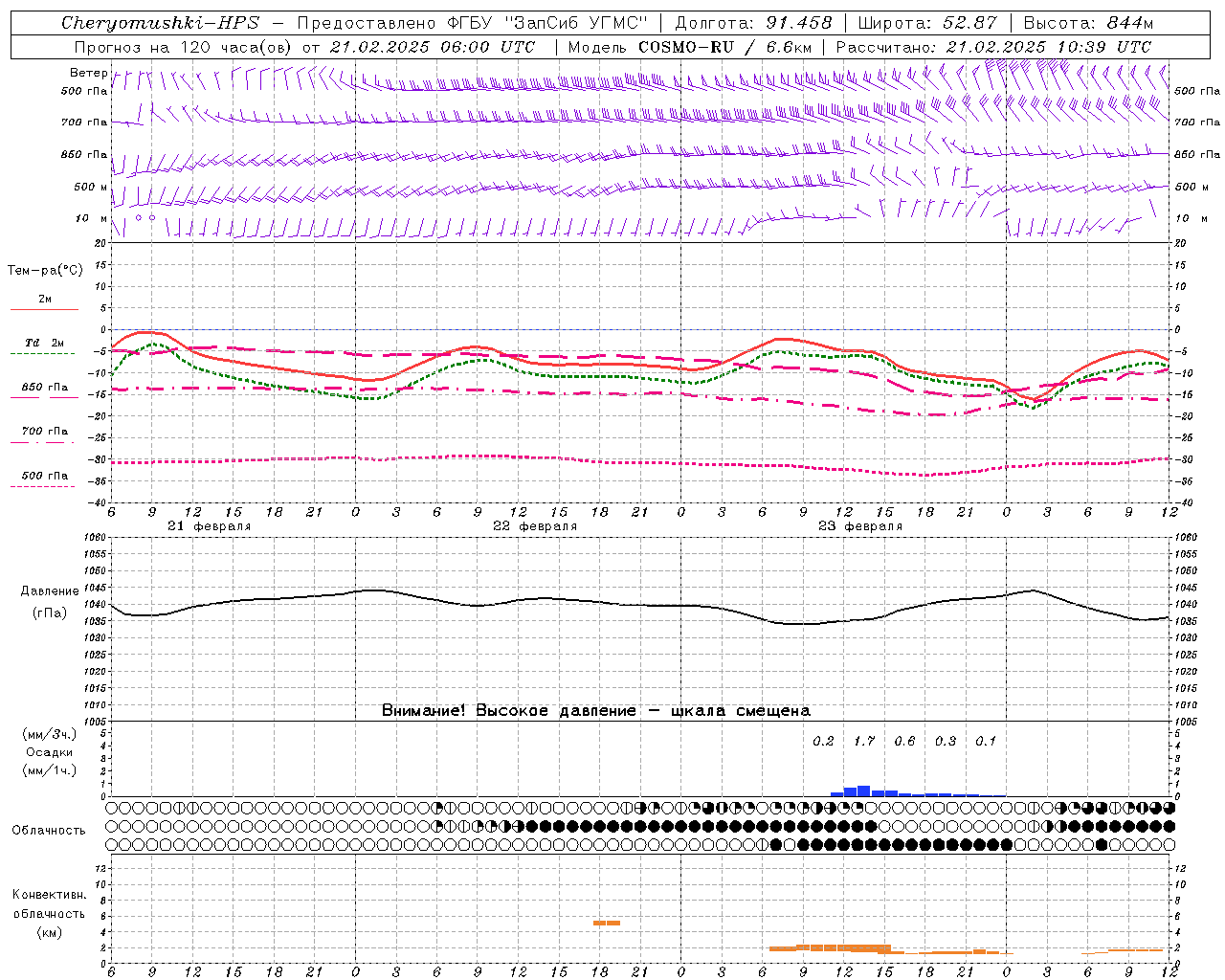Viewport: 1225px width, 980px height.
Task: Click the 'Давление' pressure chart label
Action: tap(50, 591)
